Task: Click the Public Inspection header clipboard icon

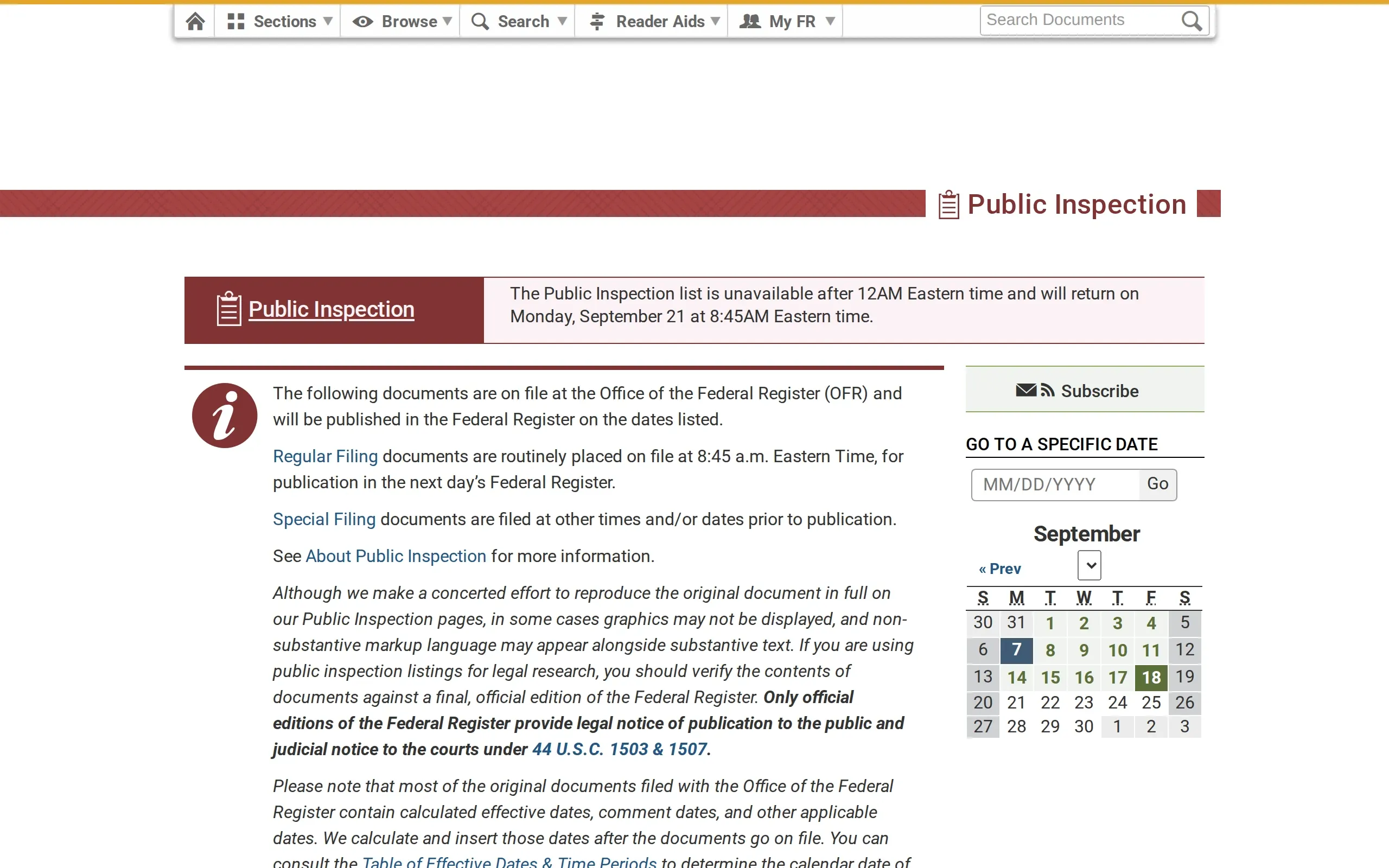Action: coord(949,205)
